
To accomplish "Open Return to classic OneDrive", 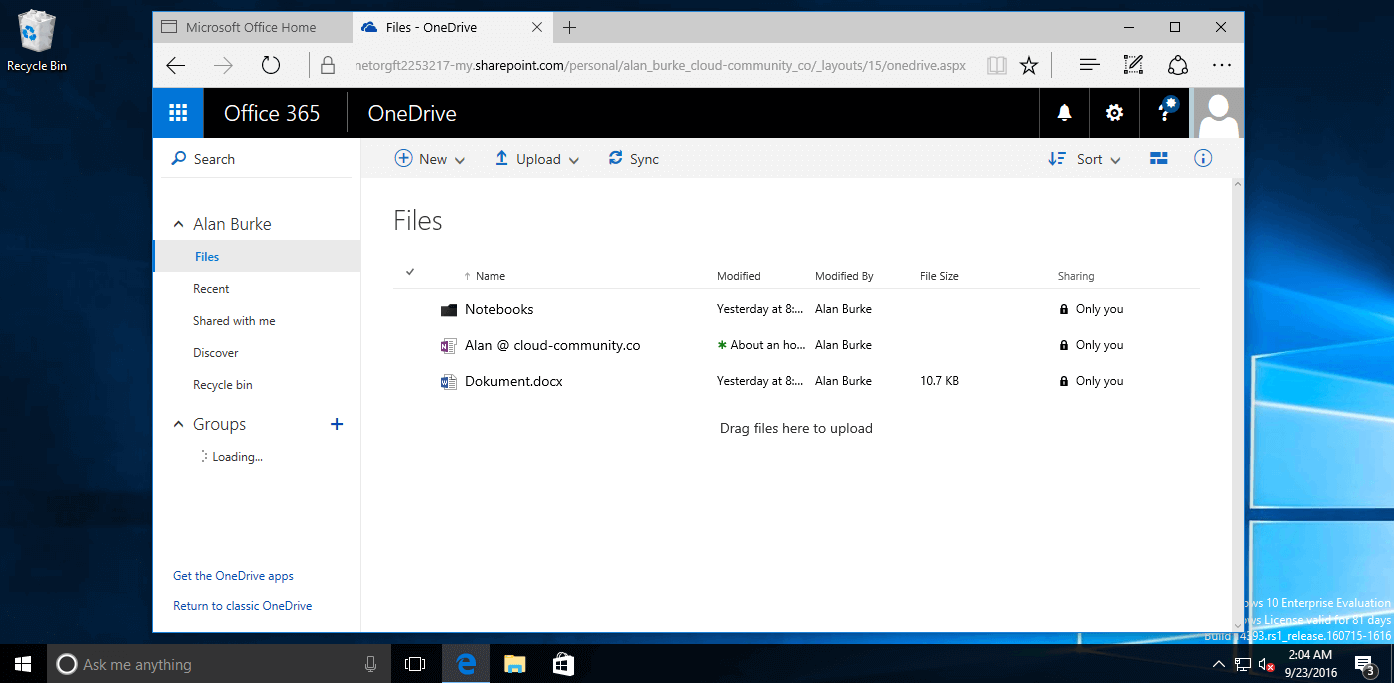I will [242, 605].
